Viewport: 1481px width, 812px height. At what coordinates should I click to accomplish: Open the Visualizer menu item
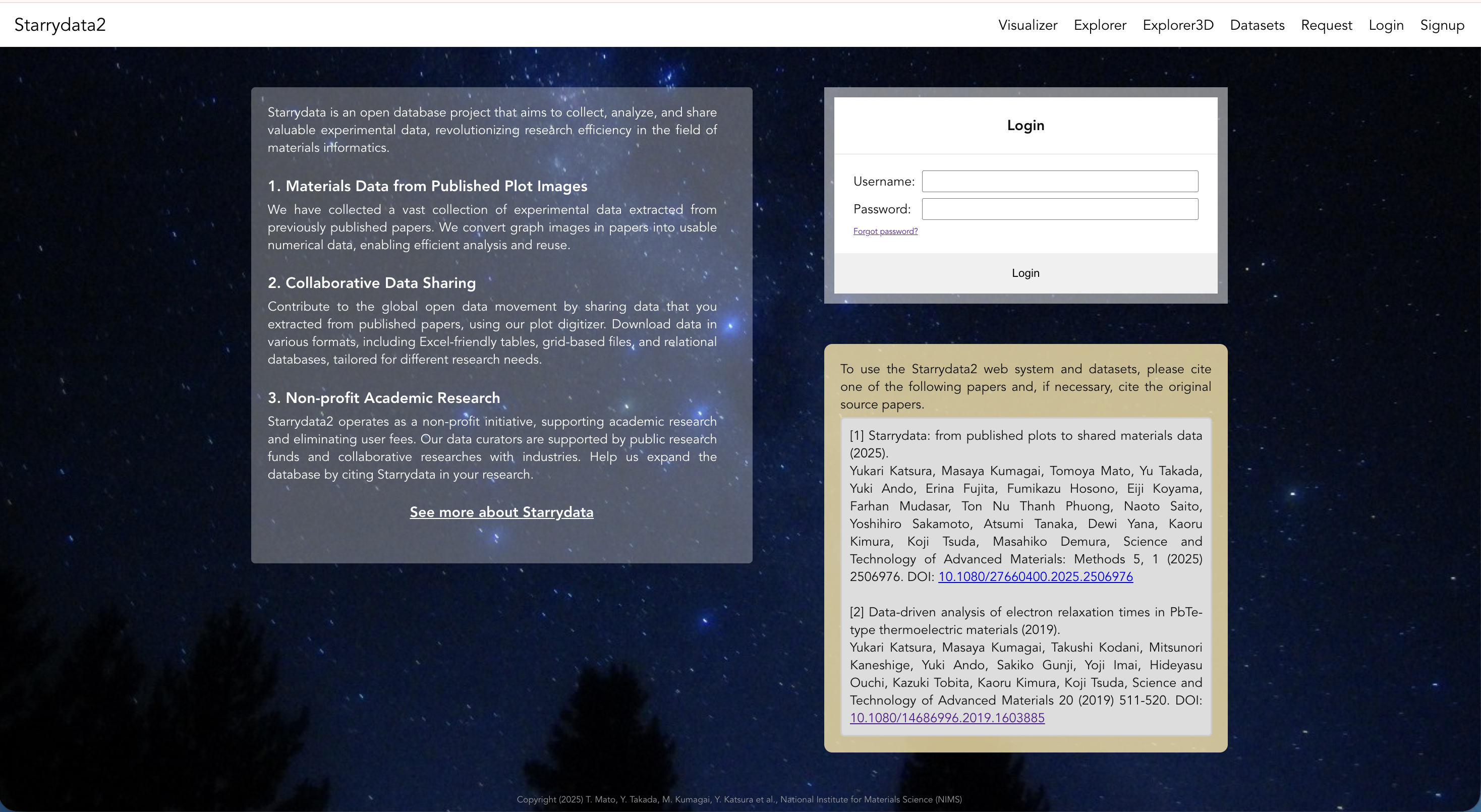pyautogui.click(x=1028, y=25)
